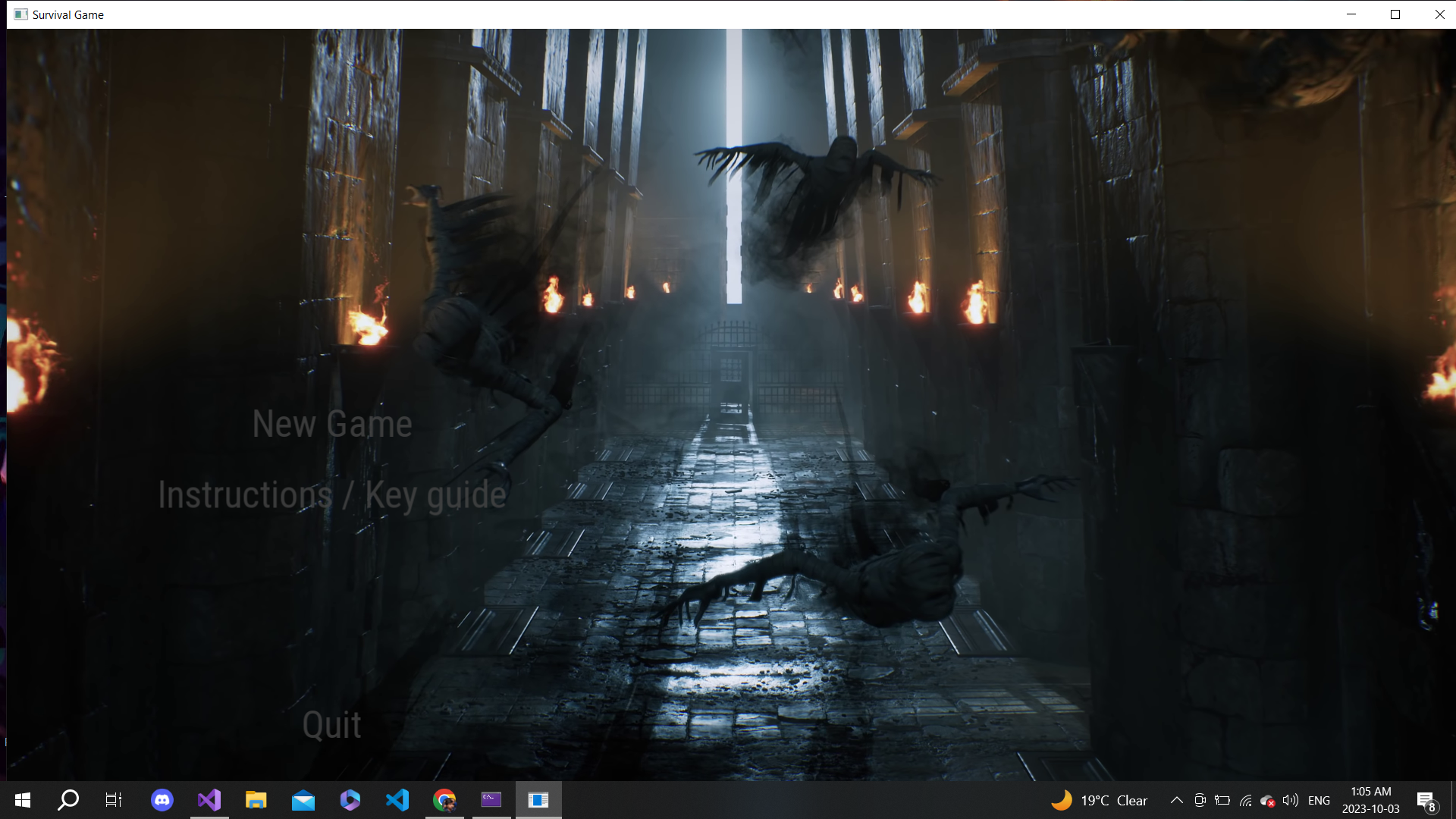1456x819 pixels.
Task: Open Windows Search from taskbar
Action: 68,800
